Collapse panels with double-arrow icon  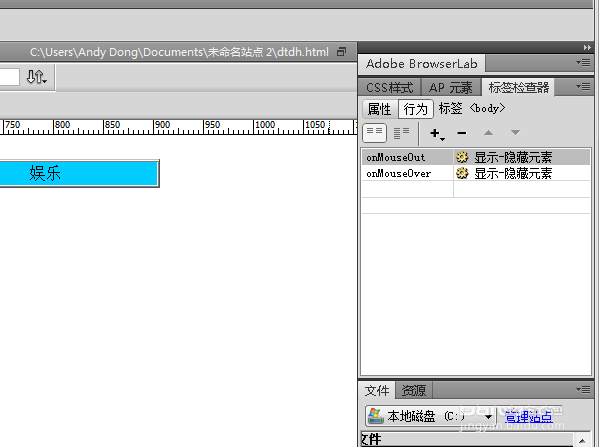587,47
